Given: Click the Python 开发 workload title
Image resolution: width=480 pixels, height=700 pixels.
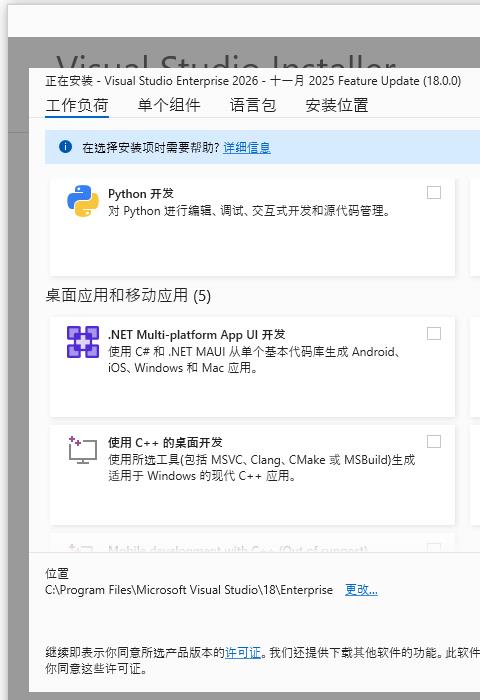Looking at the screenshot, I should [x=141, y=194].
